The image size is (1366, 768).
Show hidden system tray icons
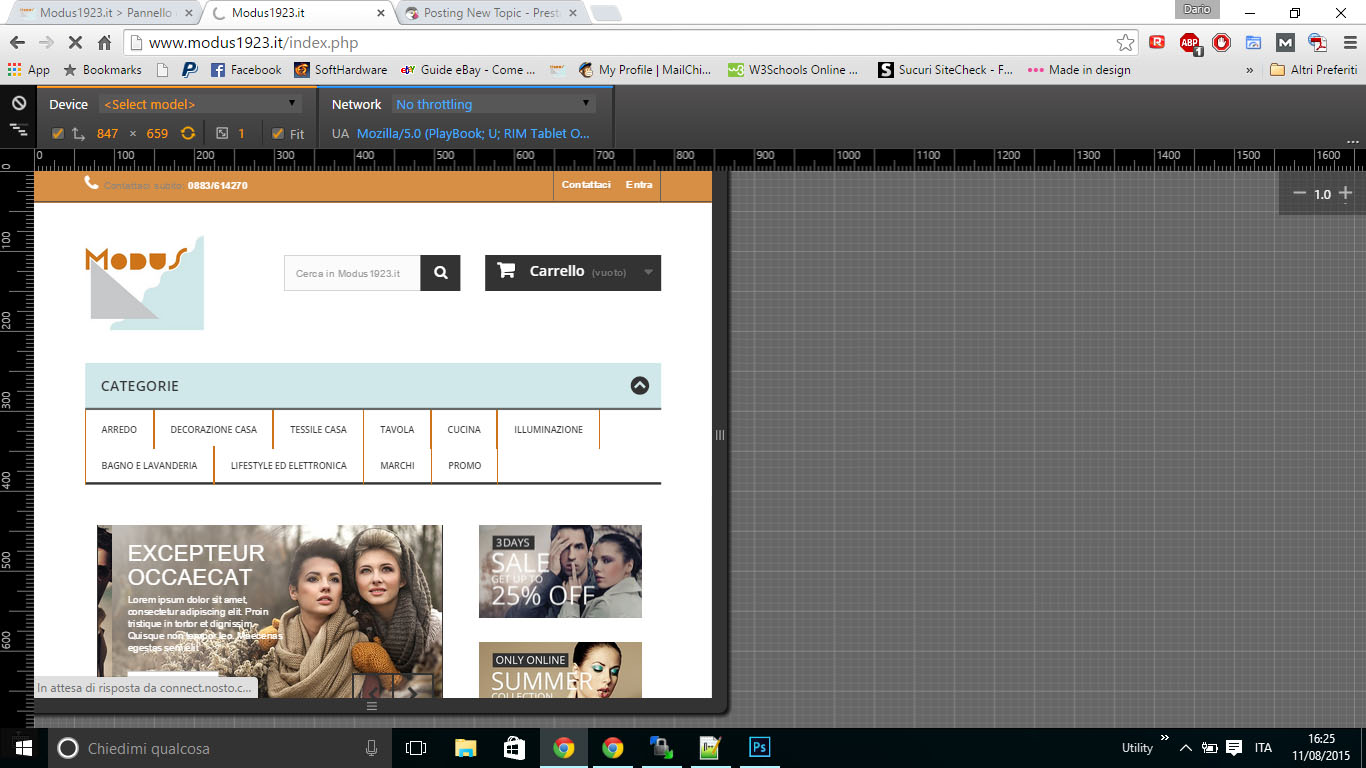pyautogui.click(x=1185, y=748)
